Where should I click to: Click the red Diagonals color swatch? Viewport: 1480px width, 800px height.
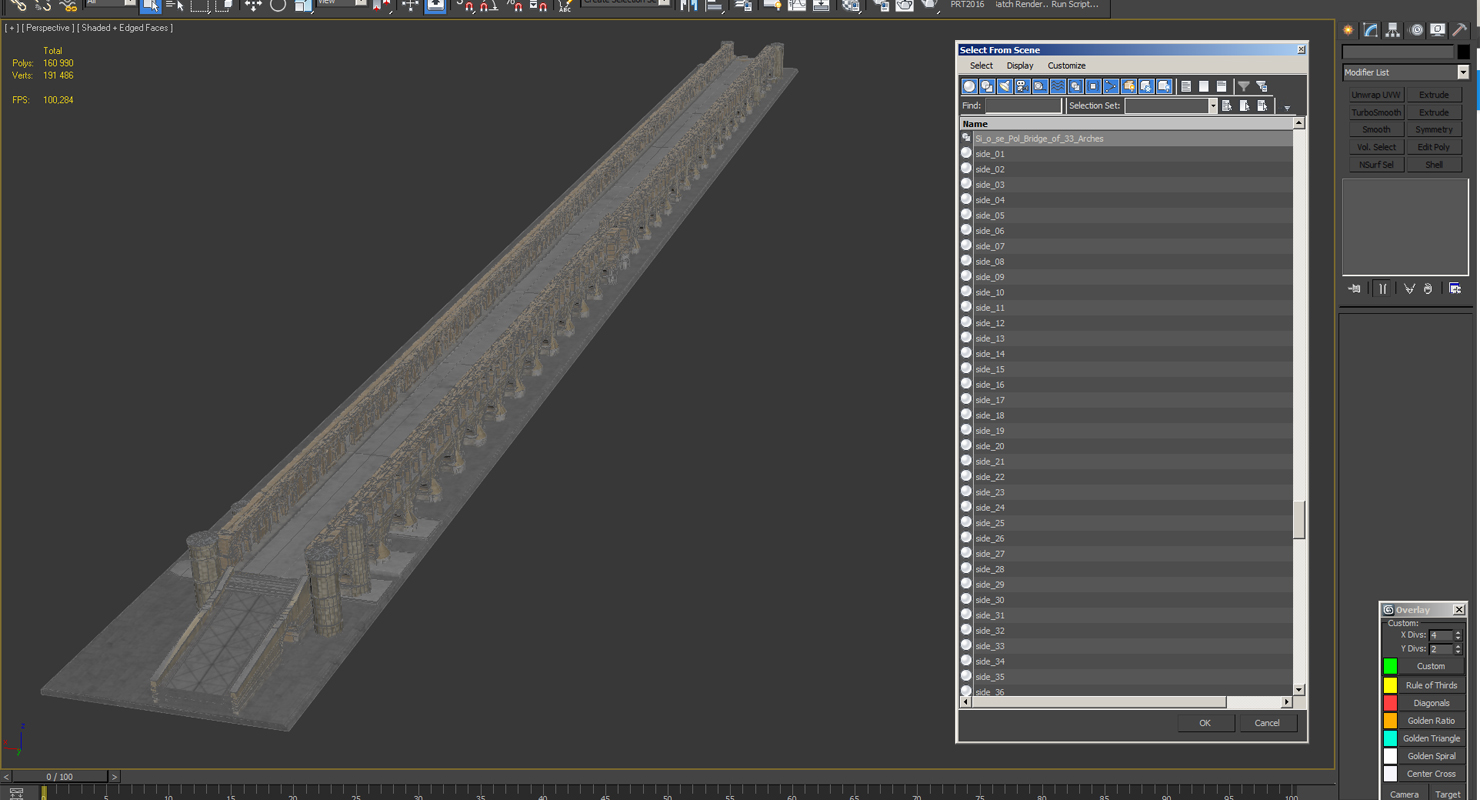click(1390, 703)
